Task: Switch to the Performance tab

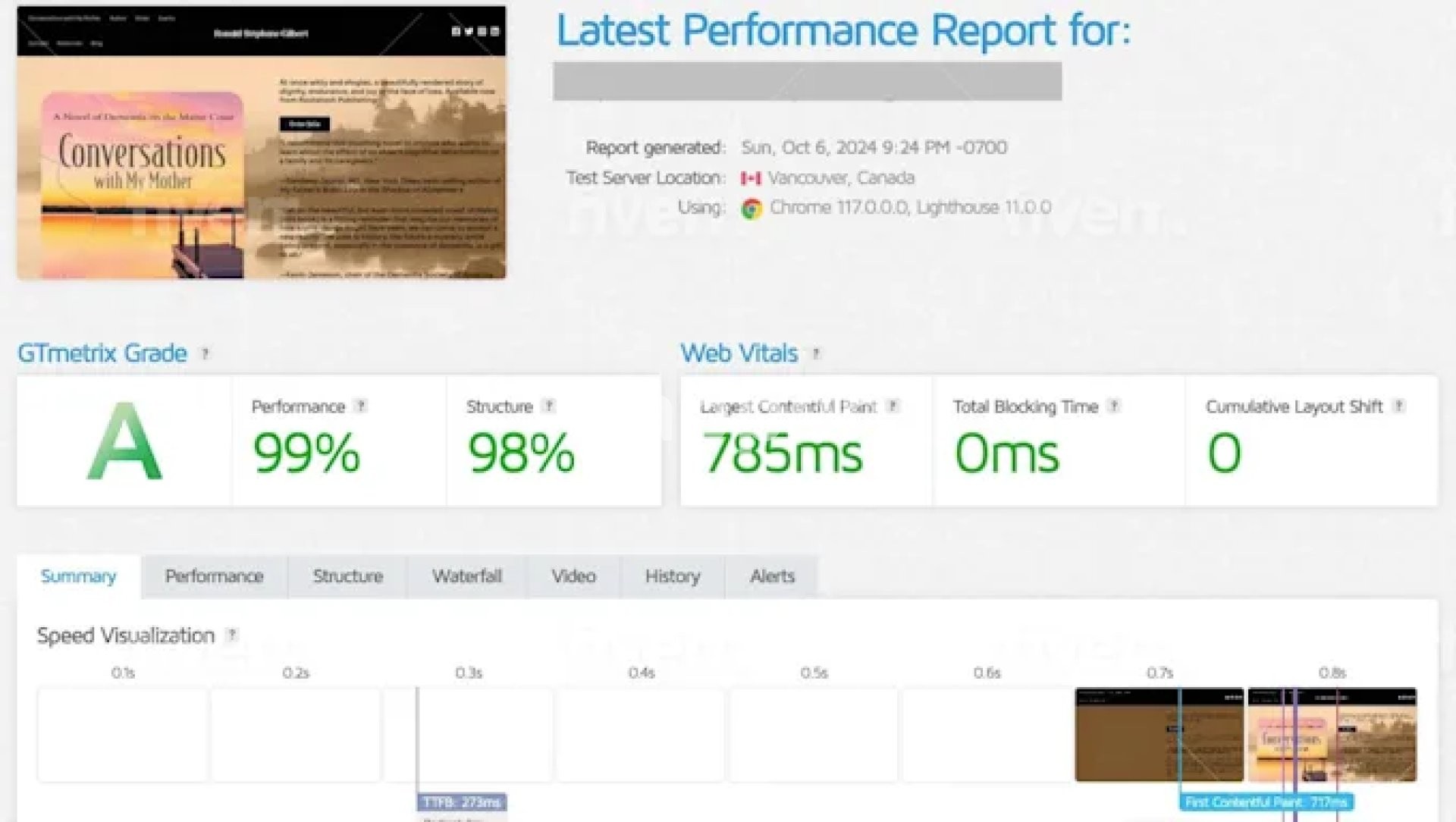Action: (214, 576)
